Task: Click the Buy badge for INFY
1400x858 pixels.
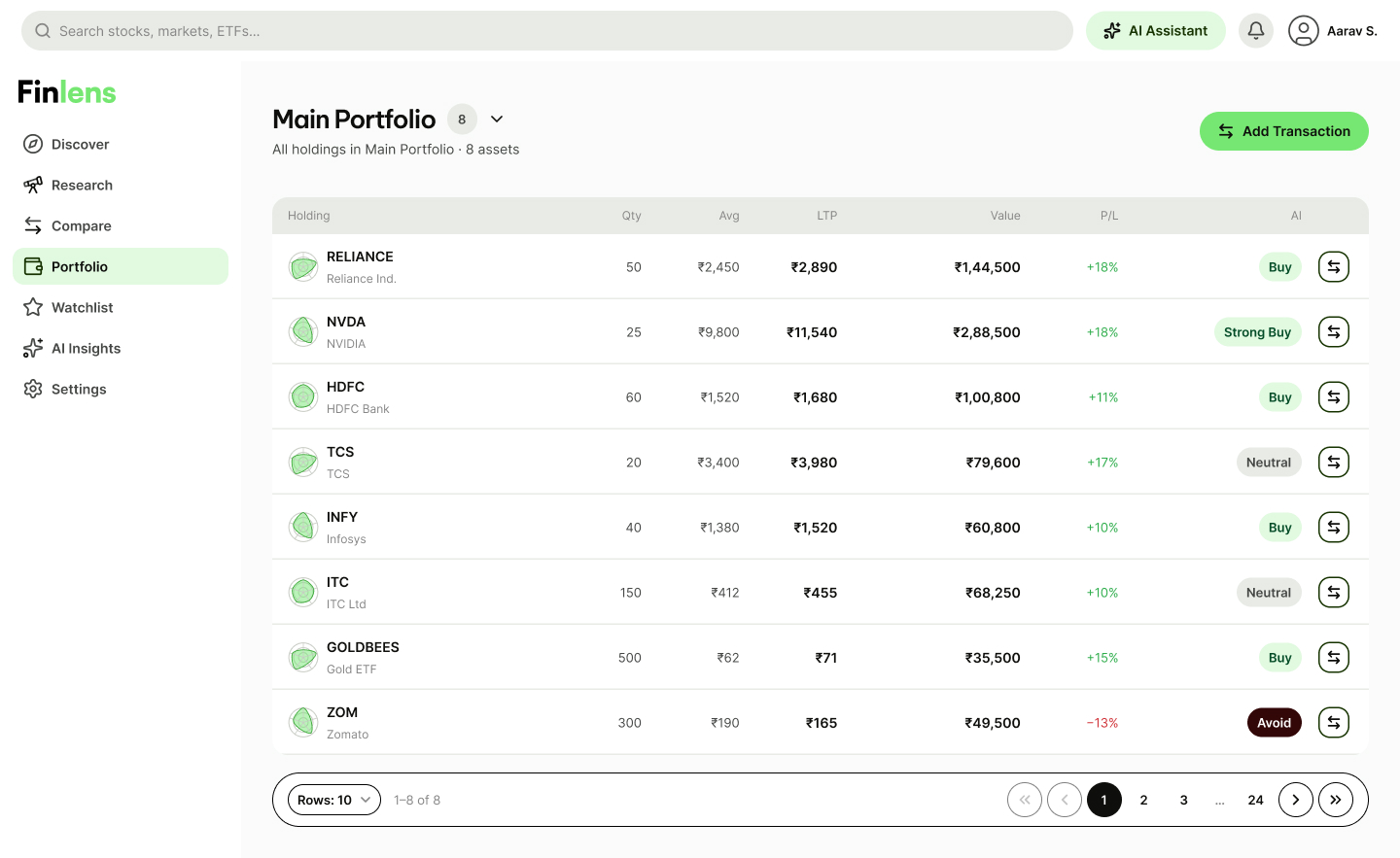Action: click(1280, 527)
